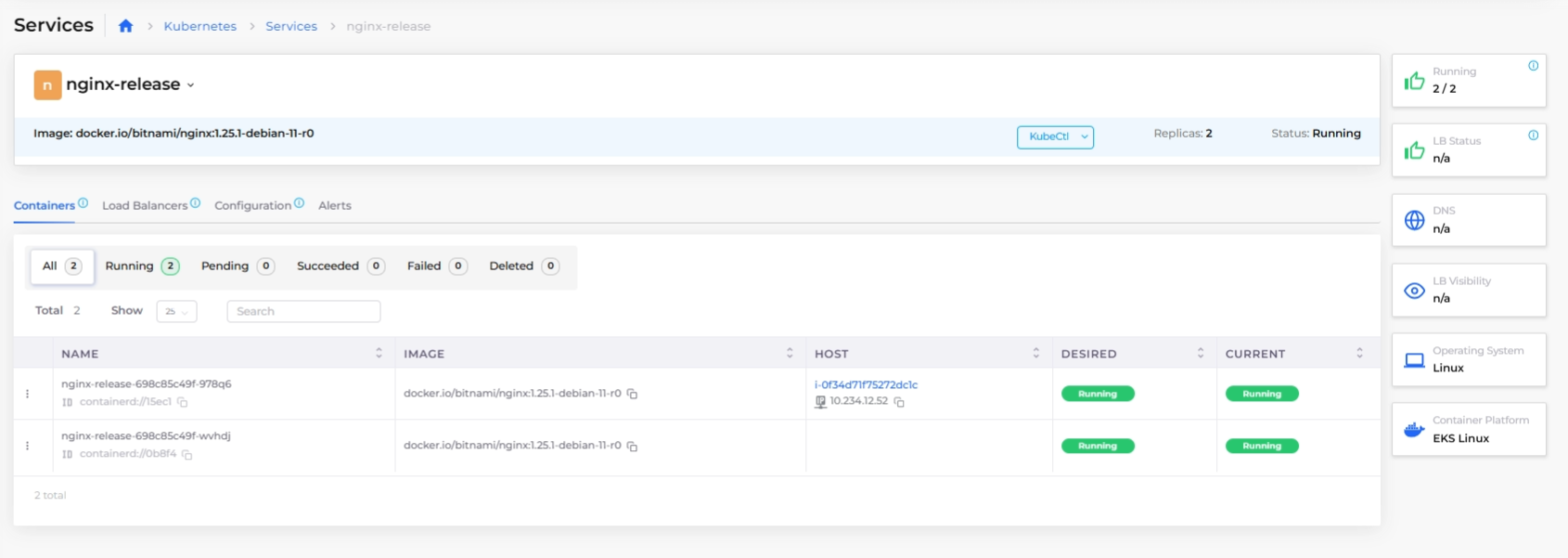Click the Replicas: 2 text

pos(1183,134)
